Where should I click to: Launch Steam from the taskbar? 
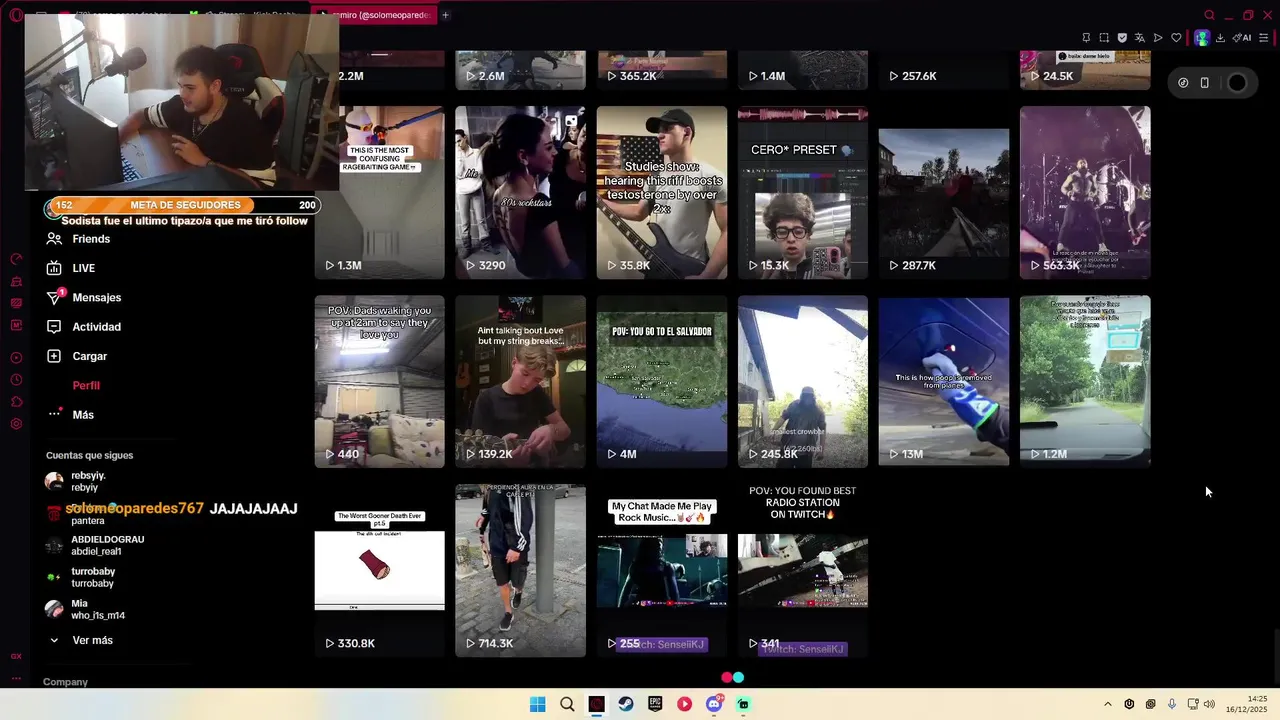pos(626,704)
